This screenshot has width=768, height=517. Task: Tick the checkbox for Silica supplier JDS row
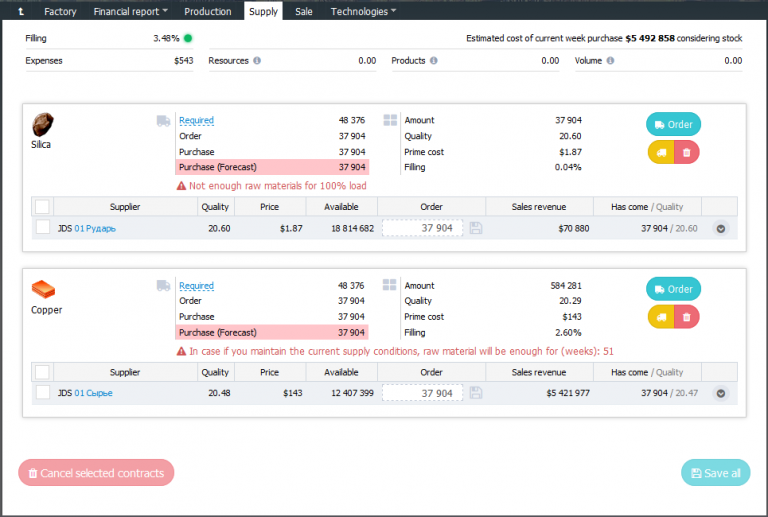[x=43, y=228]
